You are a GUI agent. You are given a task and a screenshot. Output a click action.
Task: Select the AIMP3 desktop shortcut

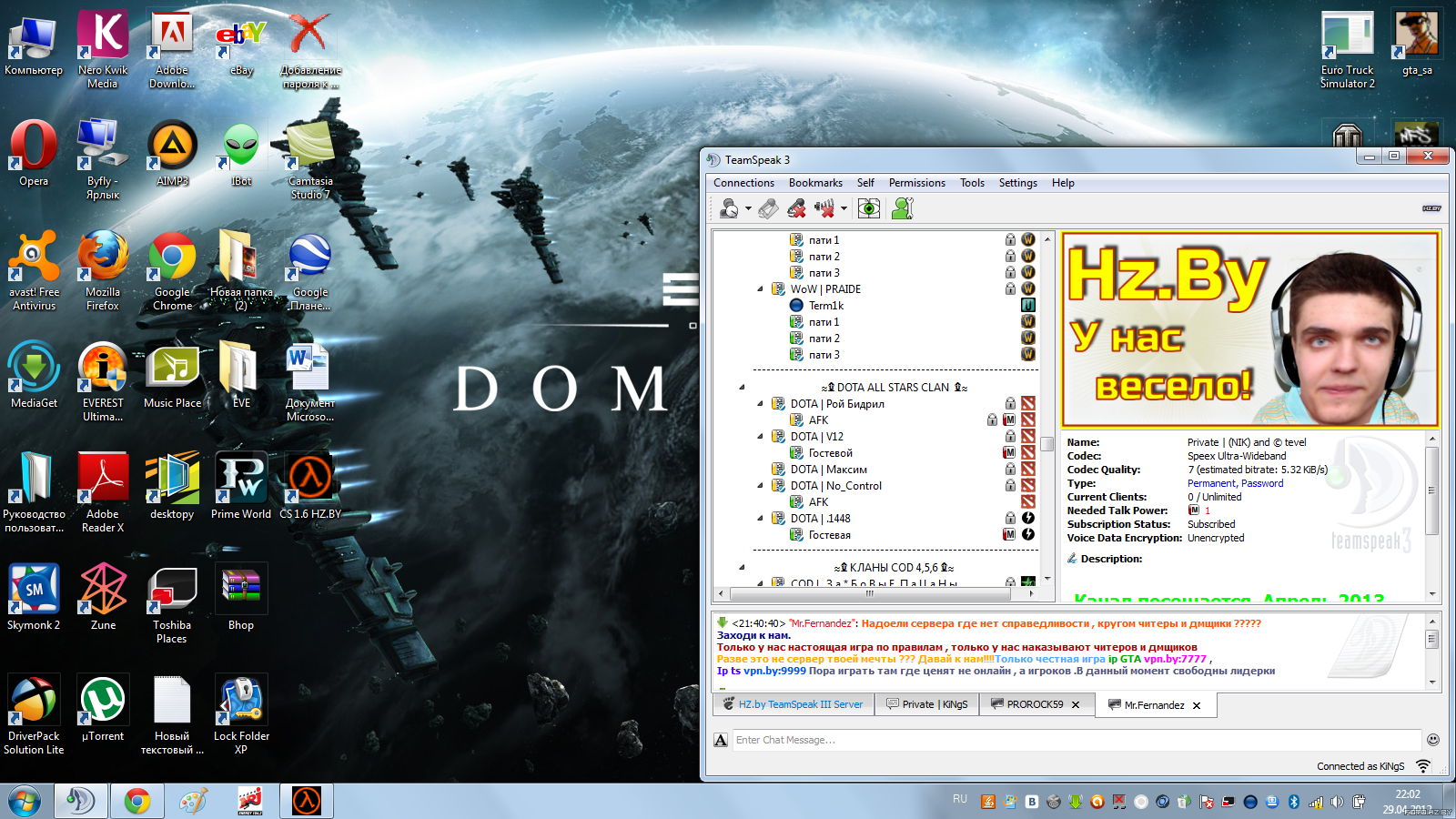coord(172,153)
